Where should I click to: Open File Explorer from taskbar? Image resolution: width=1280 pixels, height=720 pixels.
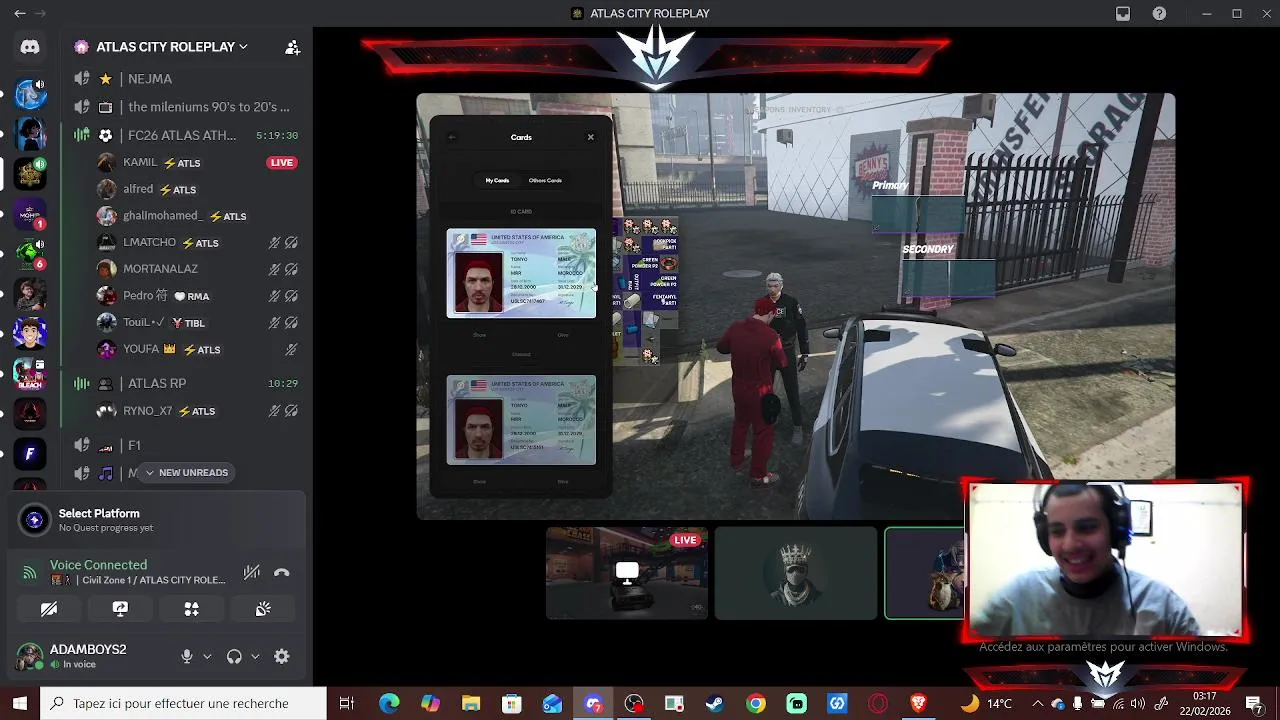[471, 703]
